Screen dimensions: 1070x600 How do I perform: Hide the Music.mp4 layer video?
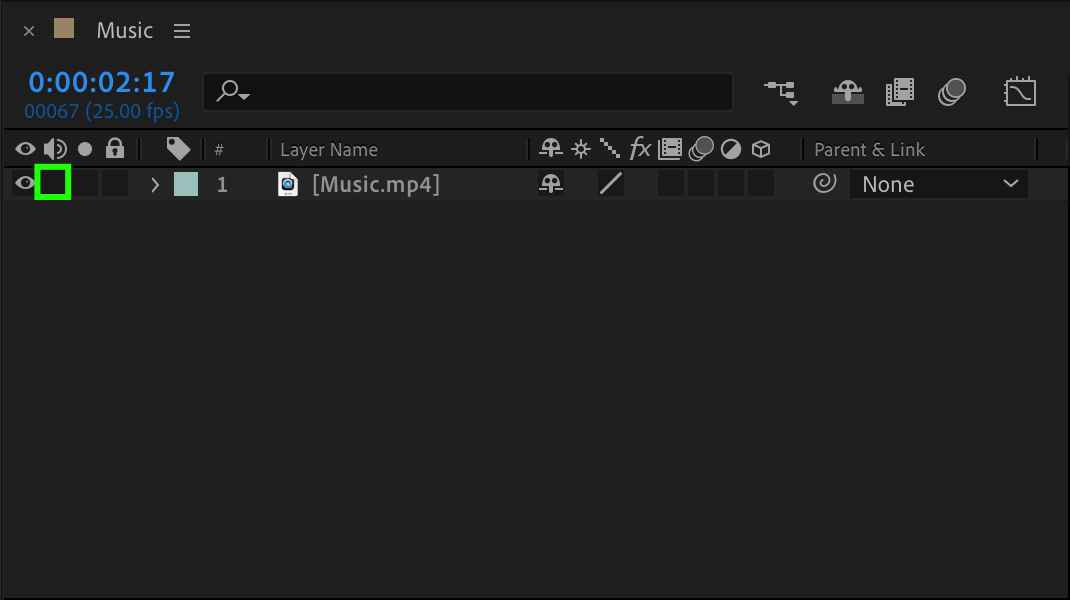pos(25,183)
